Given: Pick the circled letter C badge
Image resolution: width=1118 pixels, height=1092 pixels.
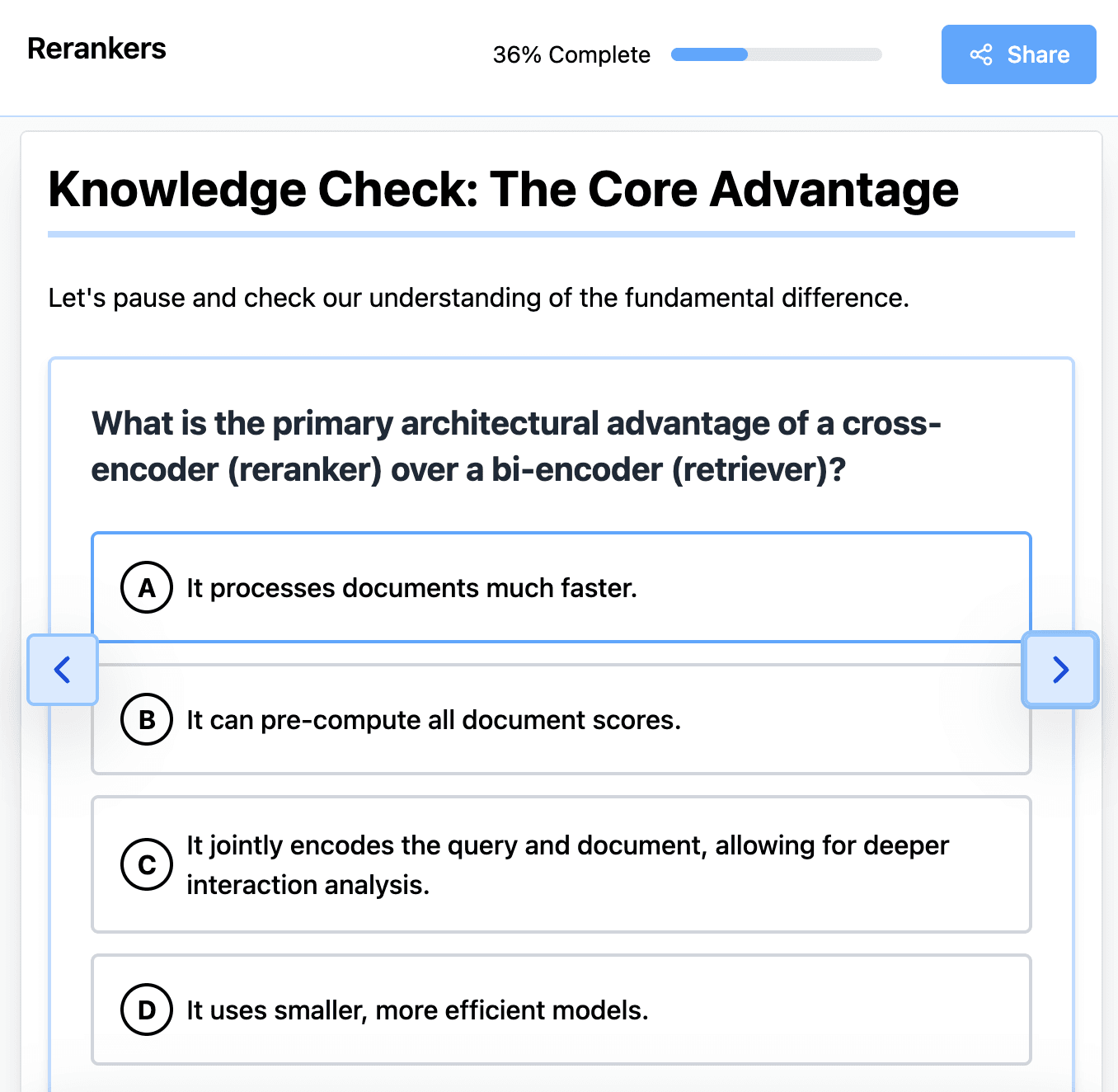Looking at the screenshot, I should tap(147, 864).
